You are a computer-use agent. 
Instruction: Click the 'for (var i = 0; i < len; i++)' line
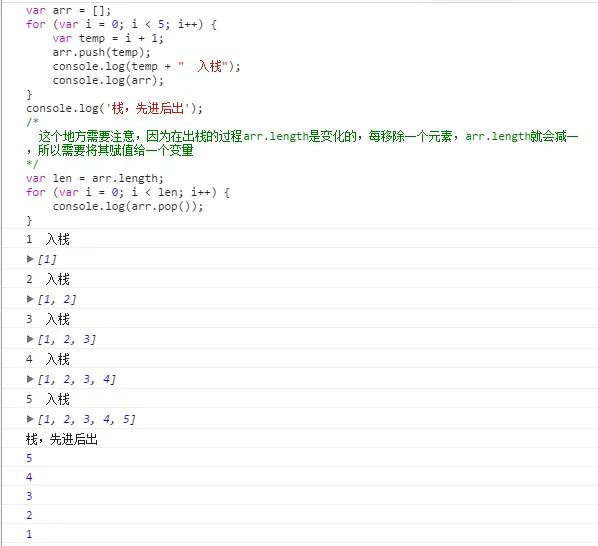128,192
